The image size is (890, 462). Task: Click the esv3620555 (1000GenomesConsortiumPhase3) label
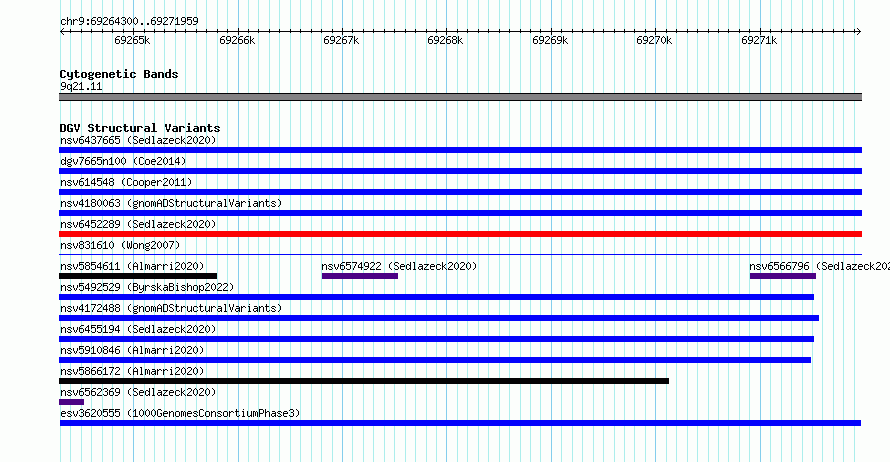pos(180,413)
